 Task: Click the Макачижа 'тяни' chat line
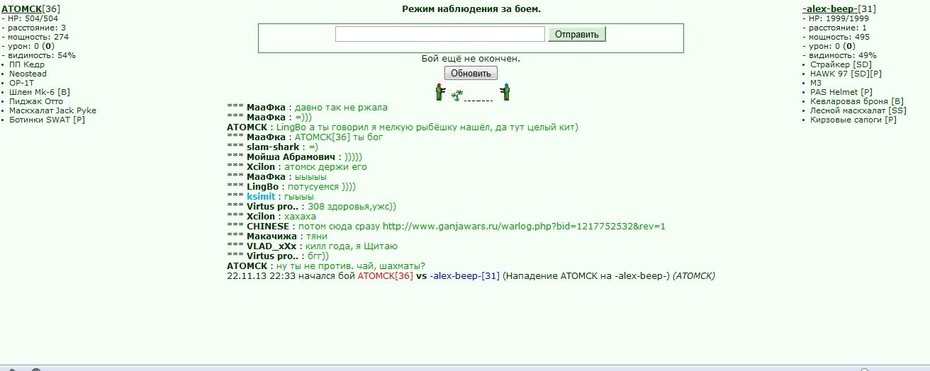pyautogui.click(x=277, y=236)
